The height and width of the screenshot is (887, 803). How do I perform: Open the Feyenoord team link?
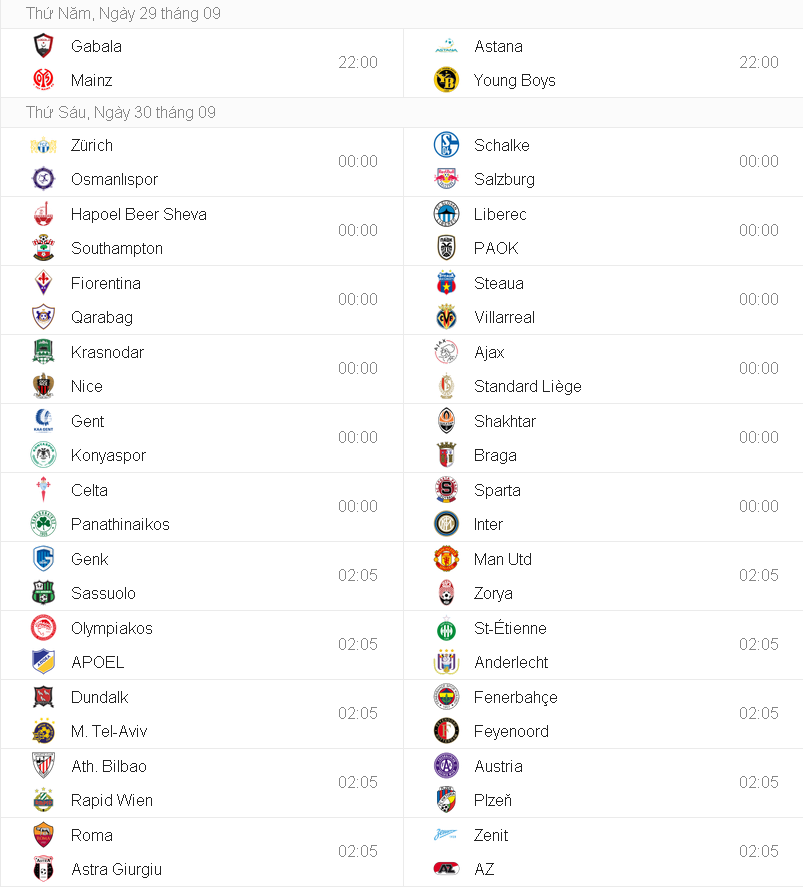point(511,731)
